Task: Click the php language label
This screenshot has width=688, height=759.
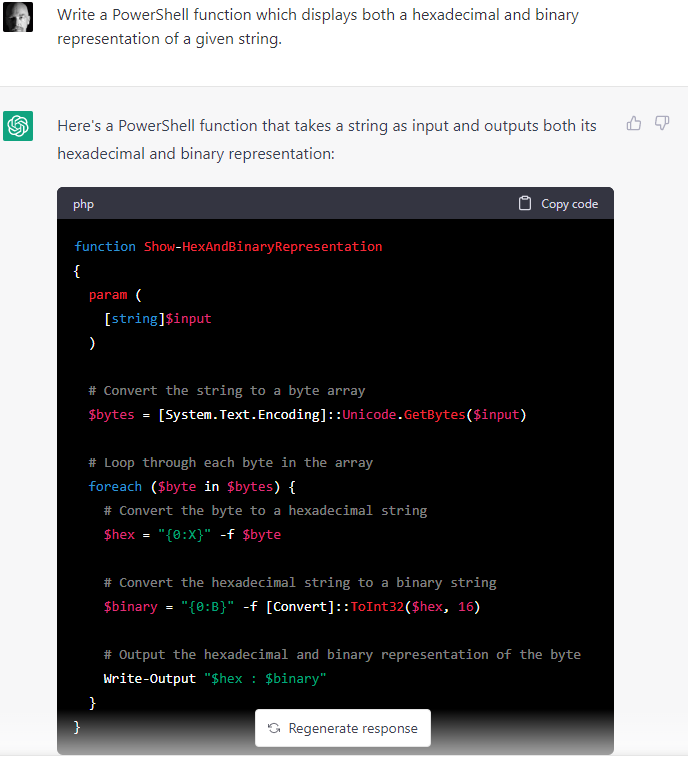Action: [x=83, y=204]
